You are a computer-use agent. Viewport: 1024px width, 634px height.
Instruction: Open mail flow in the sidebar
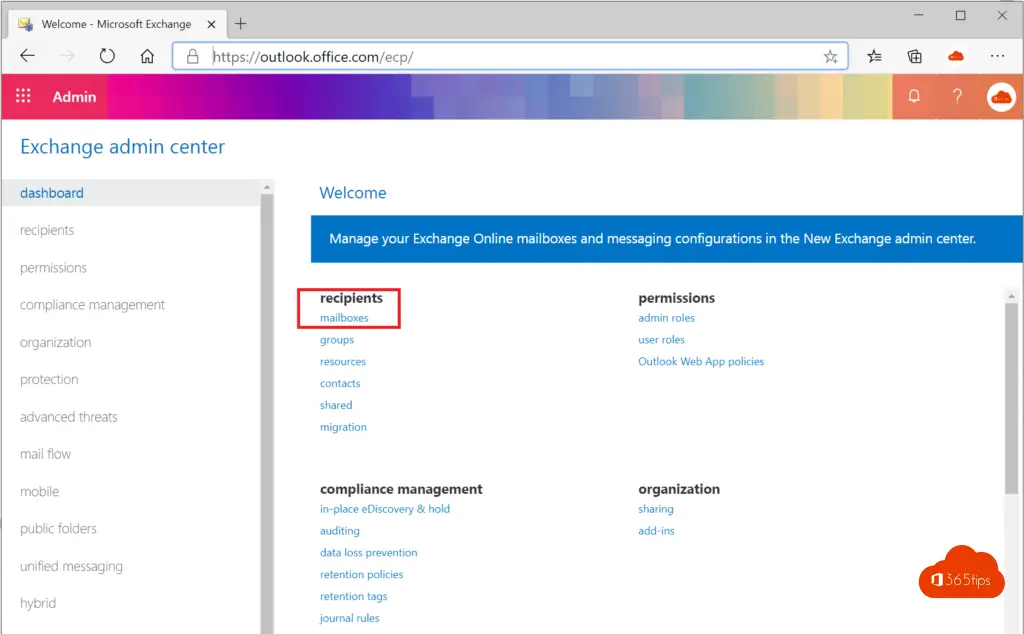coord(45,454)
